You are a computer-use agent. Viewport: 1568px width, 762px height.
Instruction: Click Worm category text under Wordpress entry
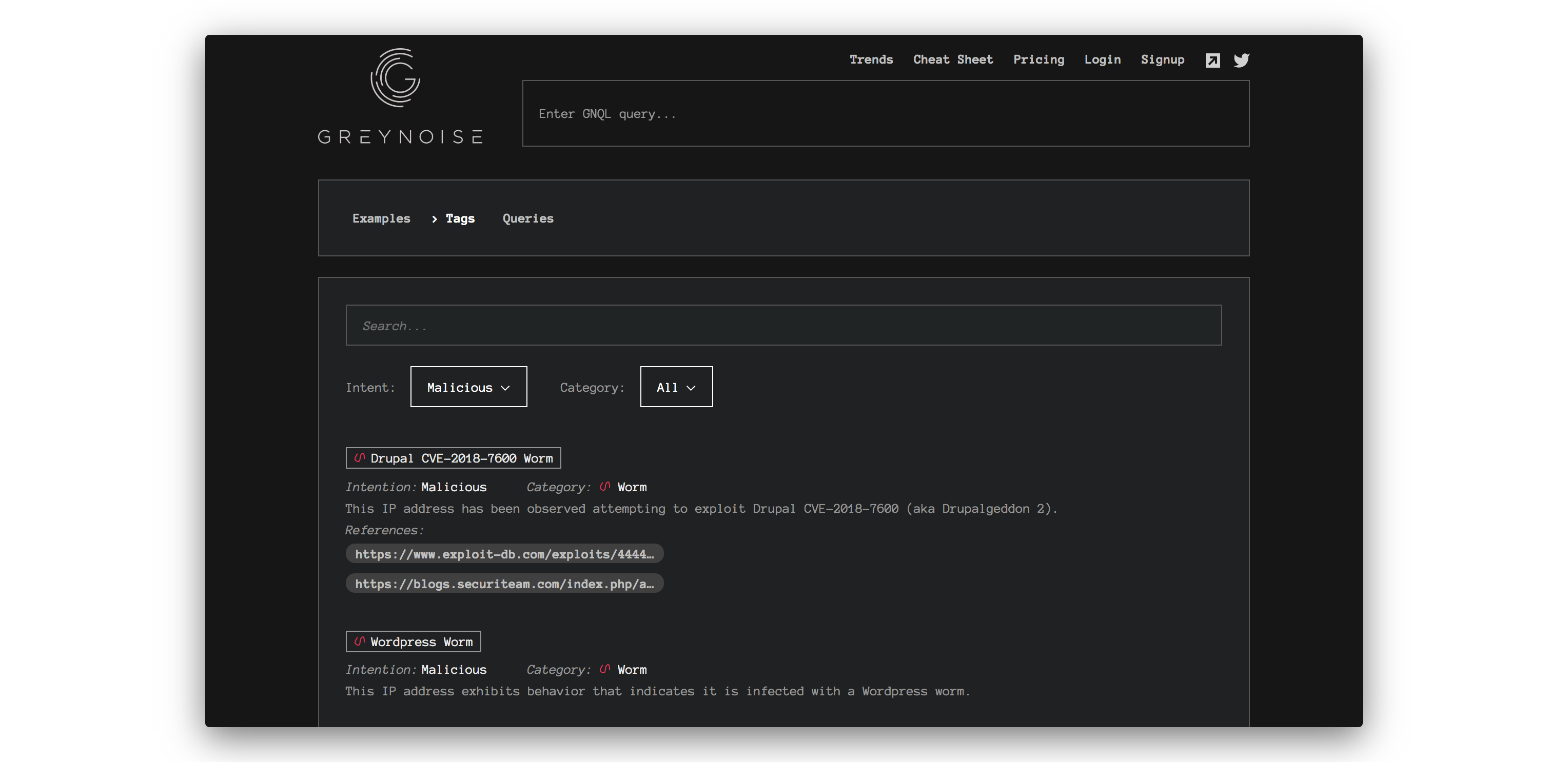pos(632,670)
